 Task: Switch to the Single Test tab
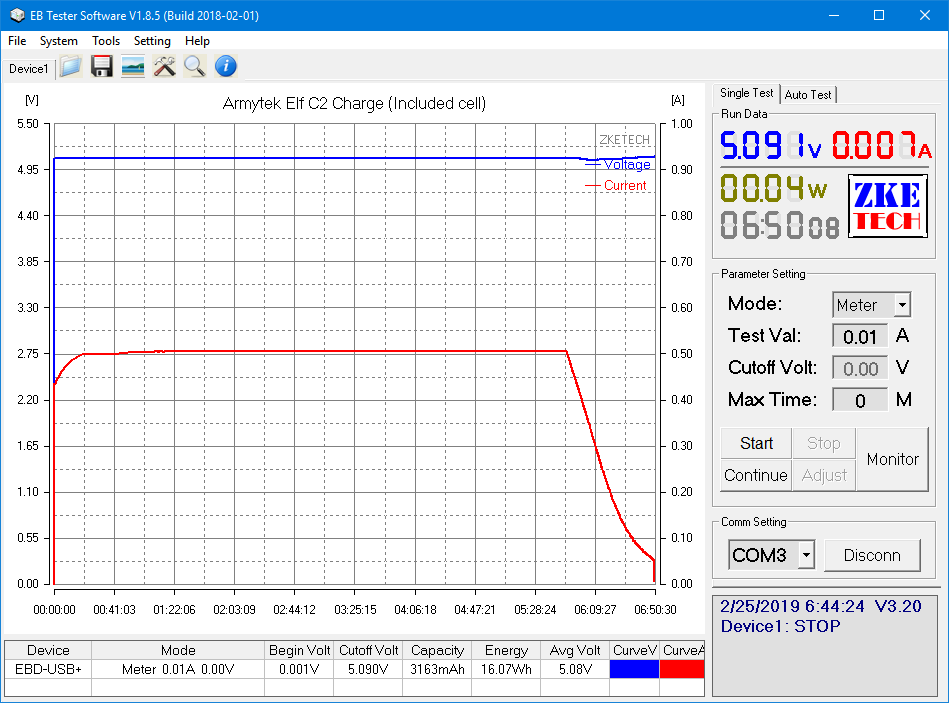pyautogui.click(x=746, y=93)
